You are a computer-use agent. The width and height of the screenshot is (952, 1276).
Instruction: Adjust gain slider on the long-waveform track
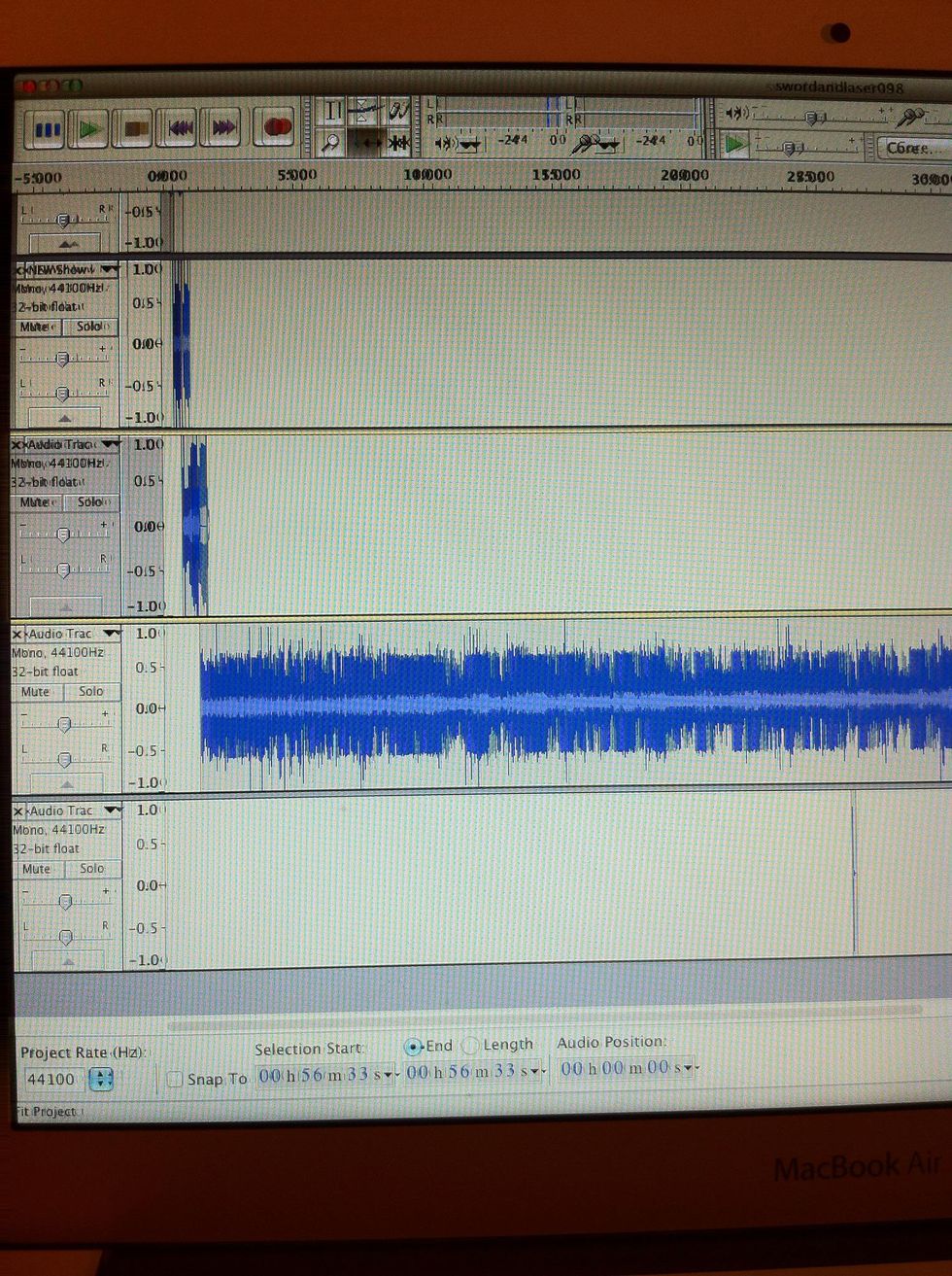[x=64, y=724]
